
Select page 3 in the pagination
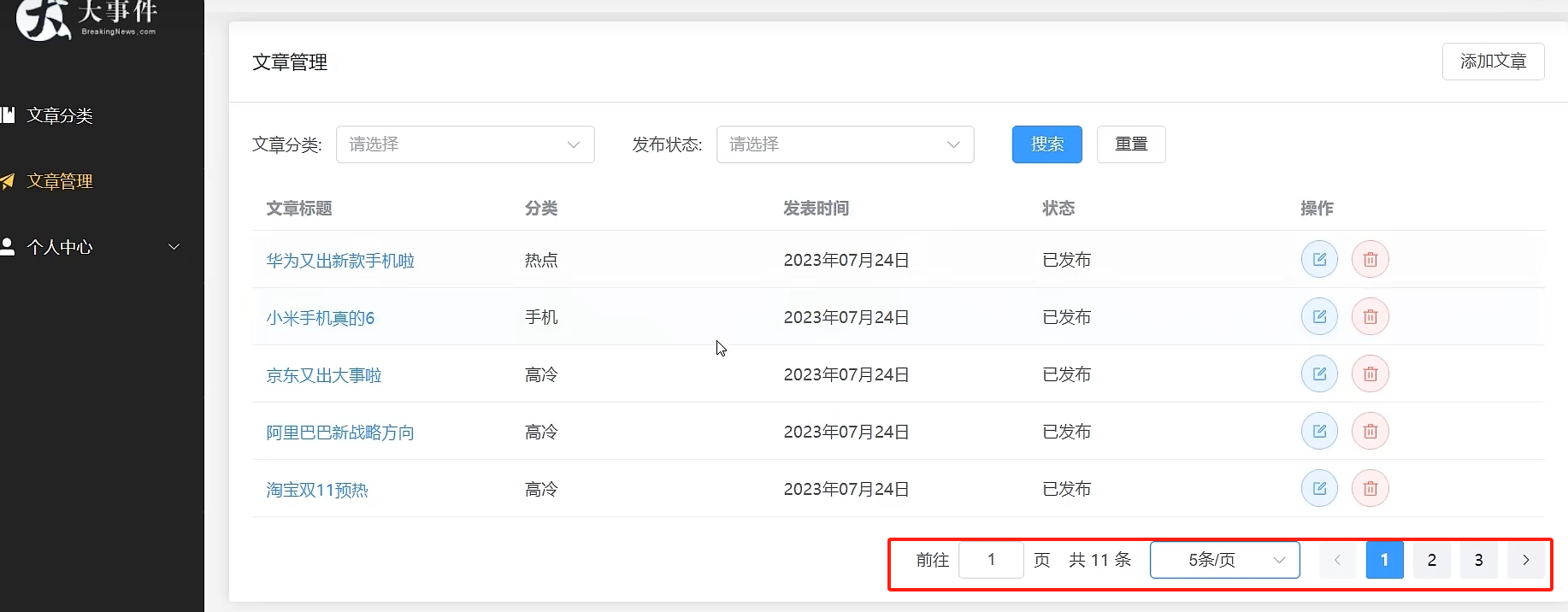click(x=1478, y=560)
